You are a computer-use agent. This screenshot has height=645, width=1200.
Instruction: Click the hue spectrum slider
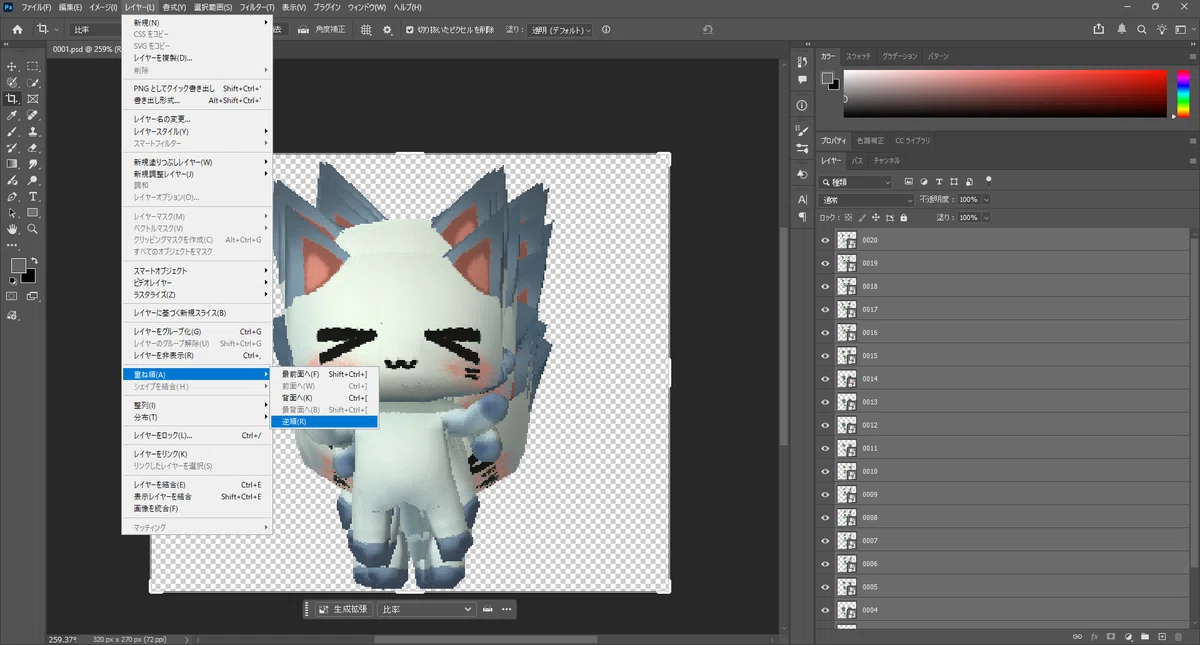pyautogui.click(x=1183, y=94)
